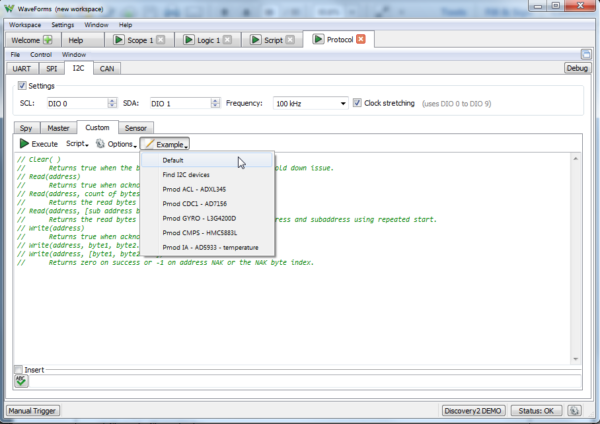Viewport: 600px width, 424px height.
Task: Close the Logic 1 tab
Action: pyautogui.click(x=227, y=40)
